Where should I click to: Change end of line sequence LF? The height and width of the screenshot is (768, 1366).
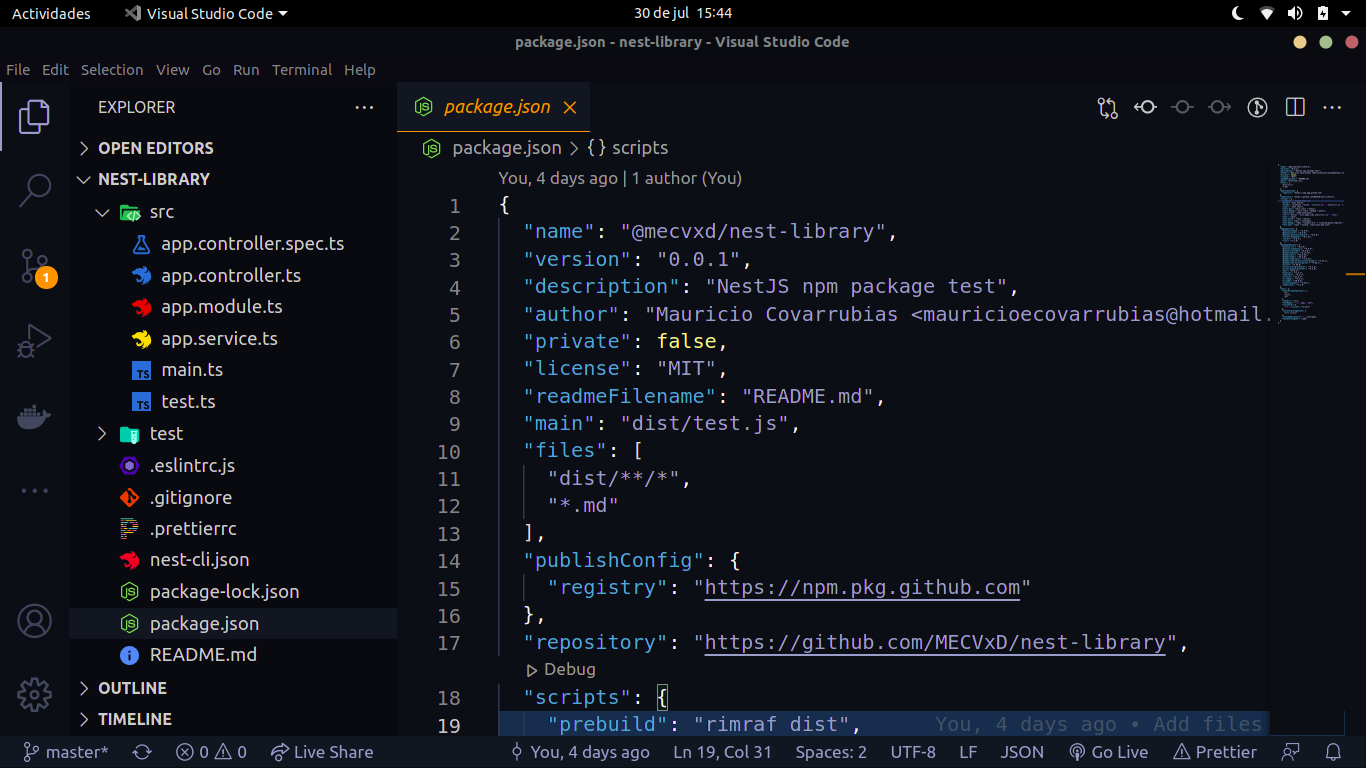pos(968,752)
